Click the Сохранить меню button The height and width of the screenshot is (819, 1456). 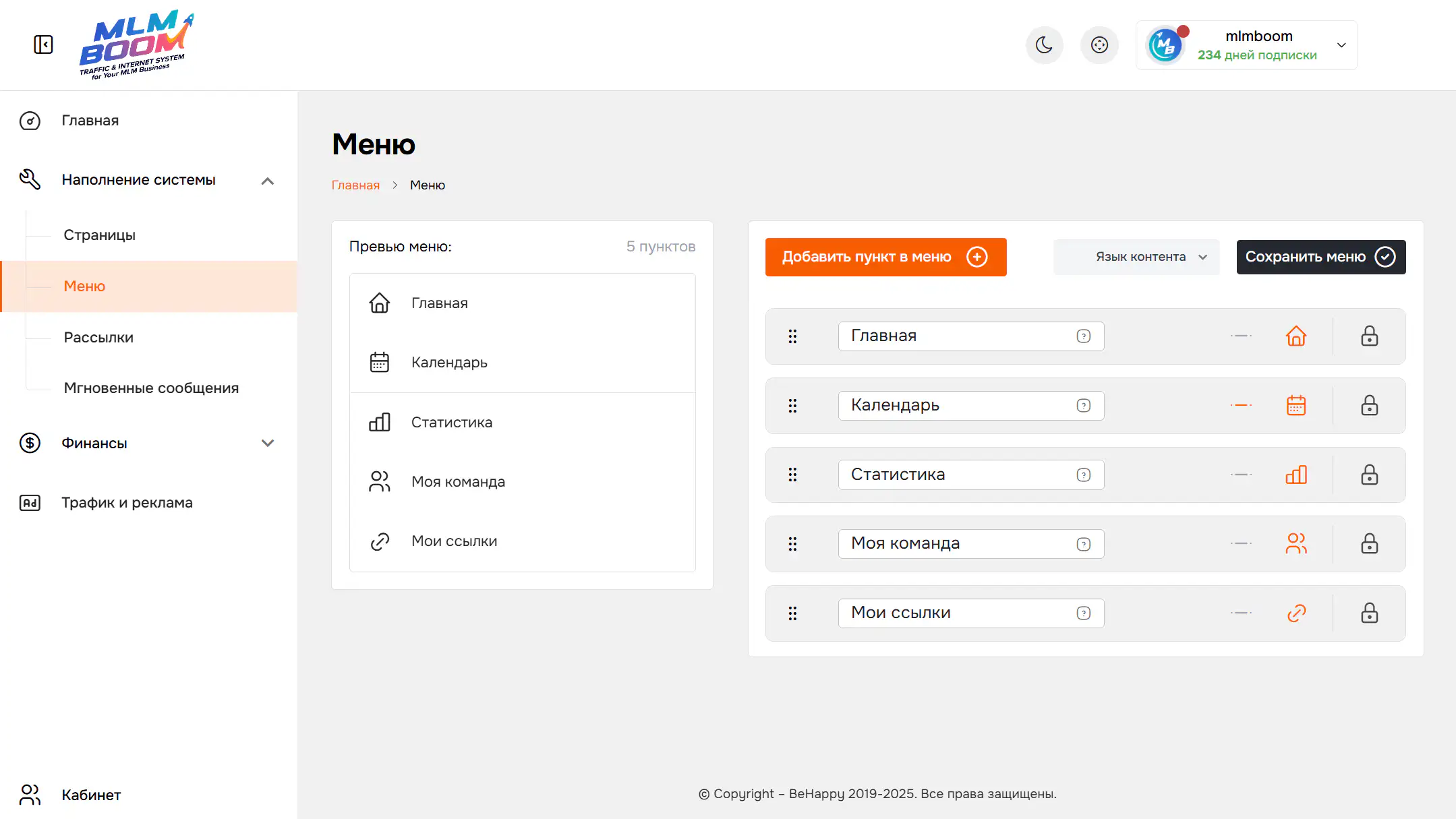click(x=1320, y=257)
